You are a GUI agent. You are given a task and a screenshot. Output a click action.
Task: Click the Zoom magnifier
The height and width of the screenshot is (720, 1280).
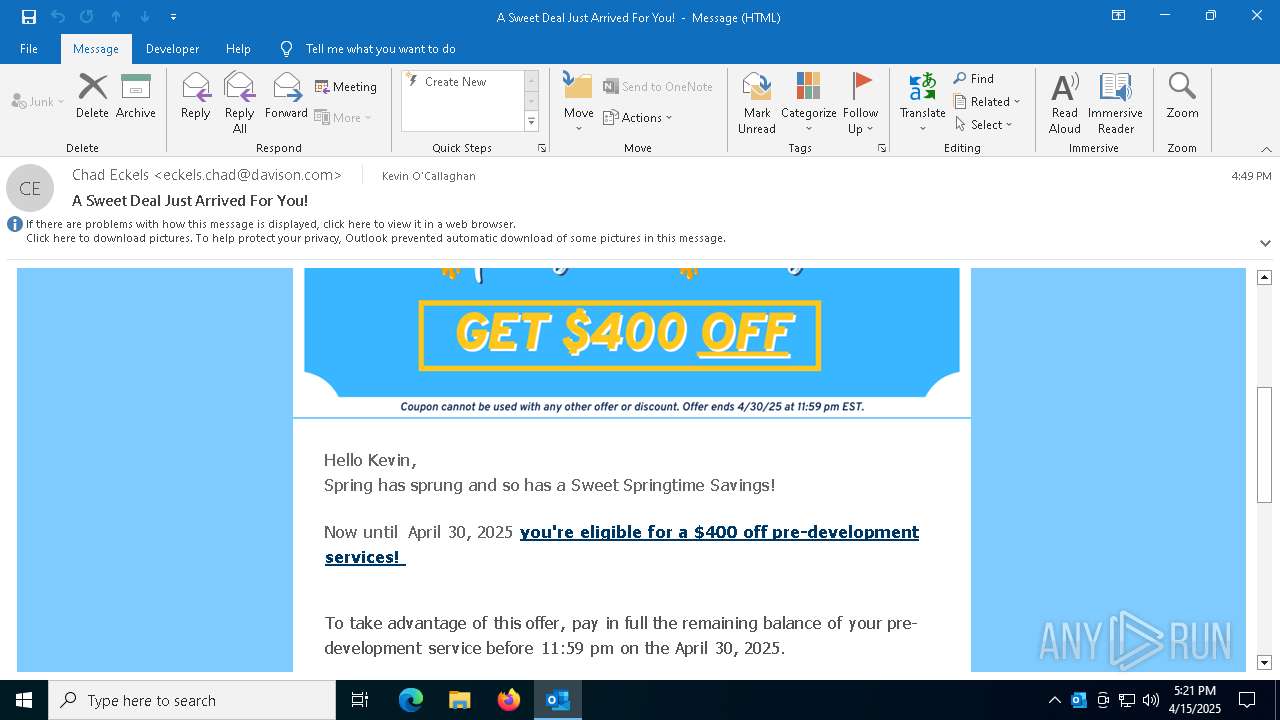tap(1182, 96)
